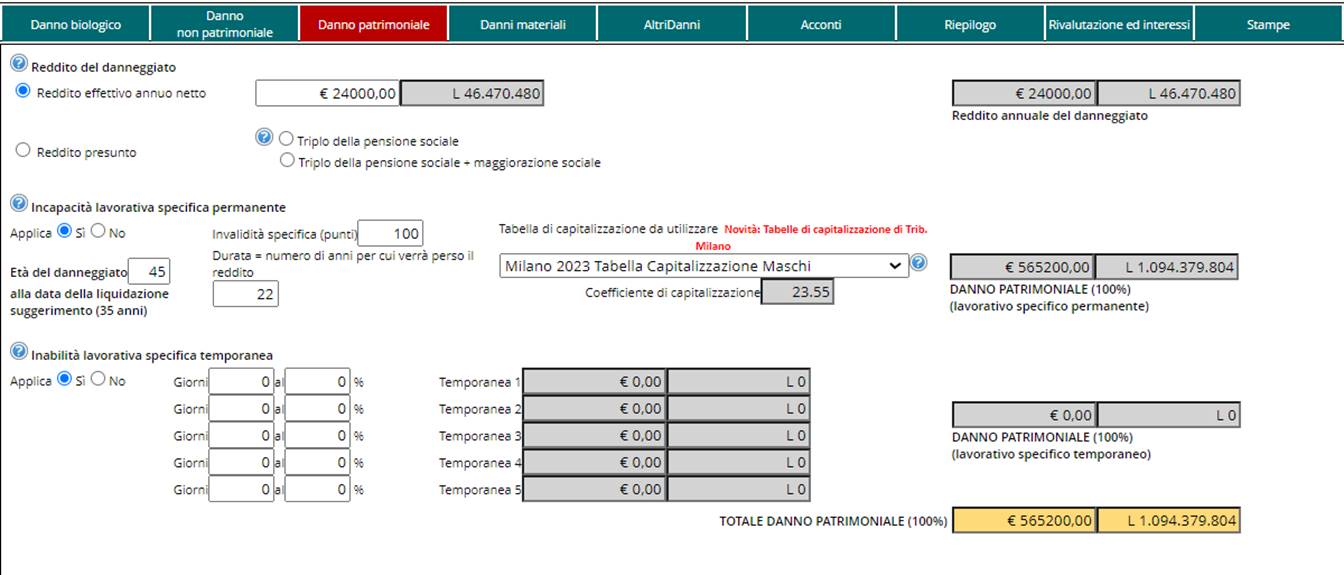Click percent field of Temporanea 3 row
Screen dimensions: 1344x575
(317, 435)
